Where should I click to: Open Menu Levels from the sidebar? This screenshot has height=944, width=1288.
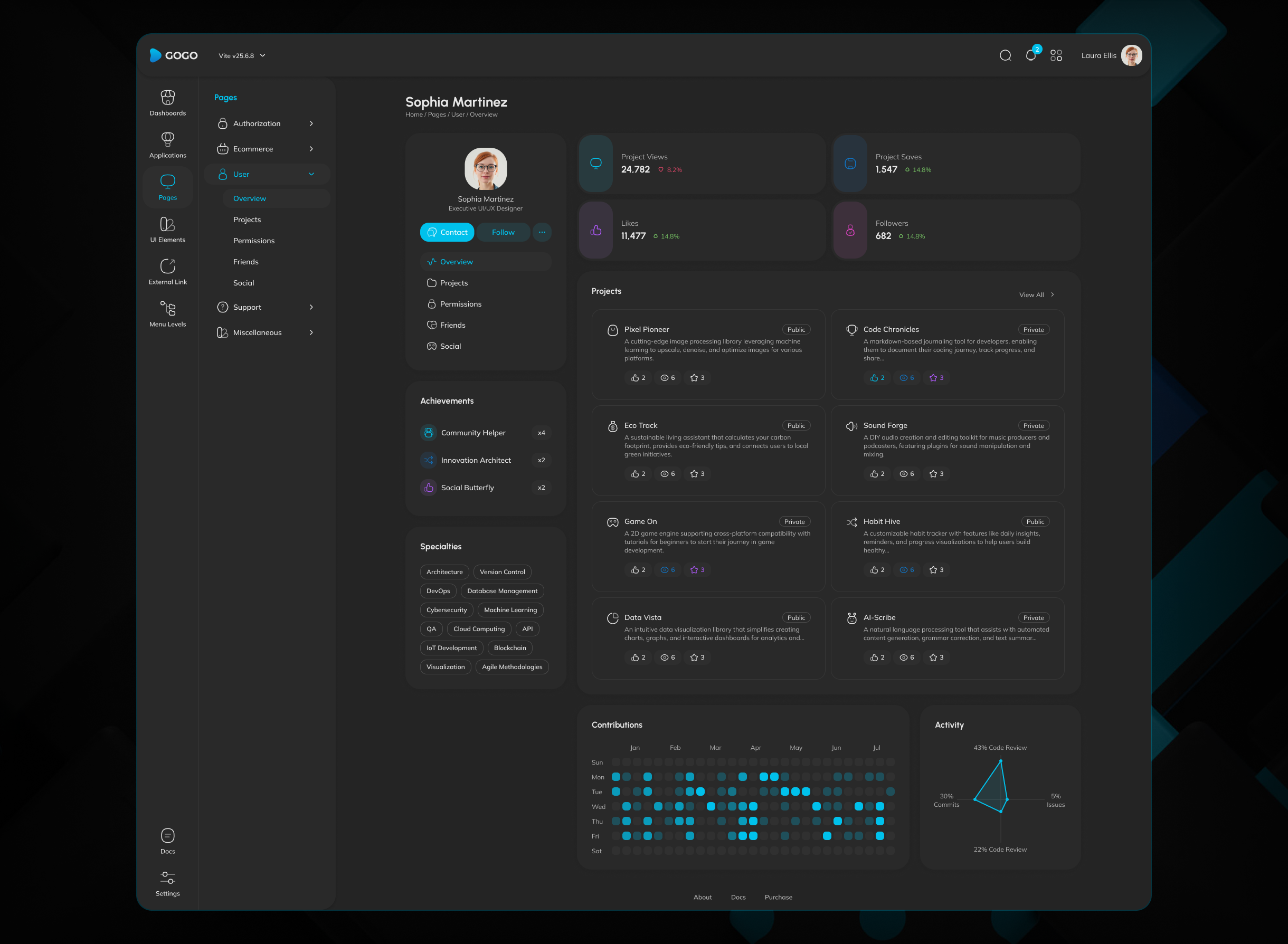point(167,314)
